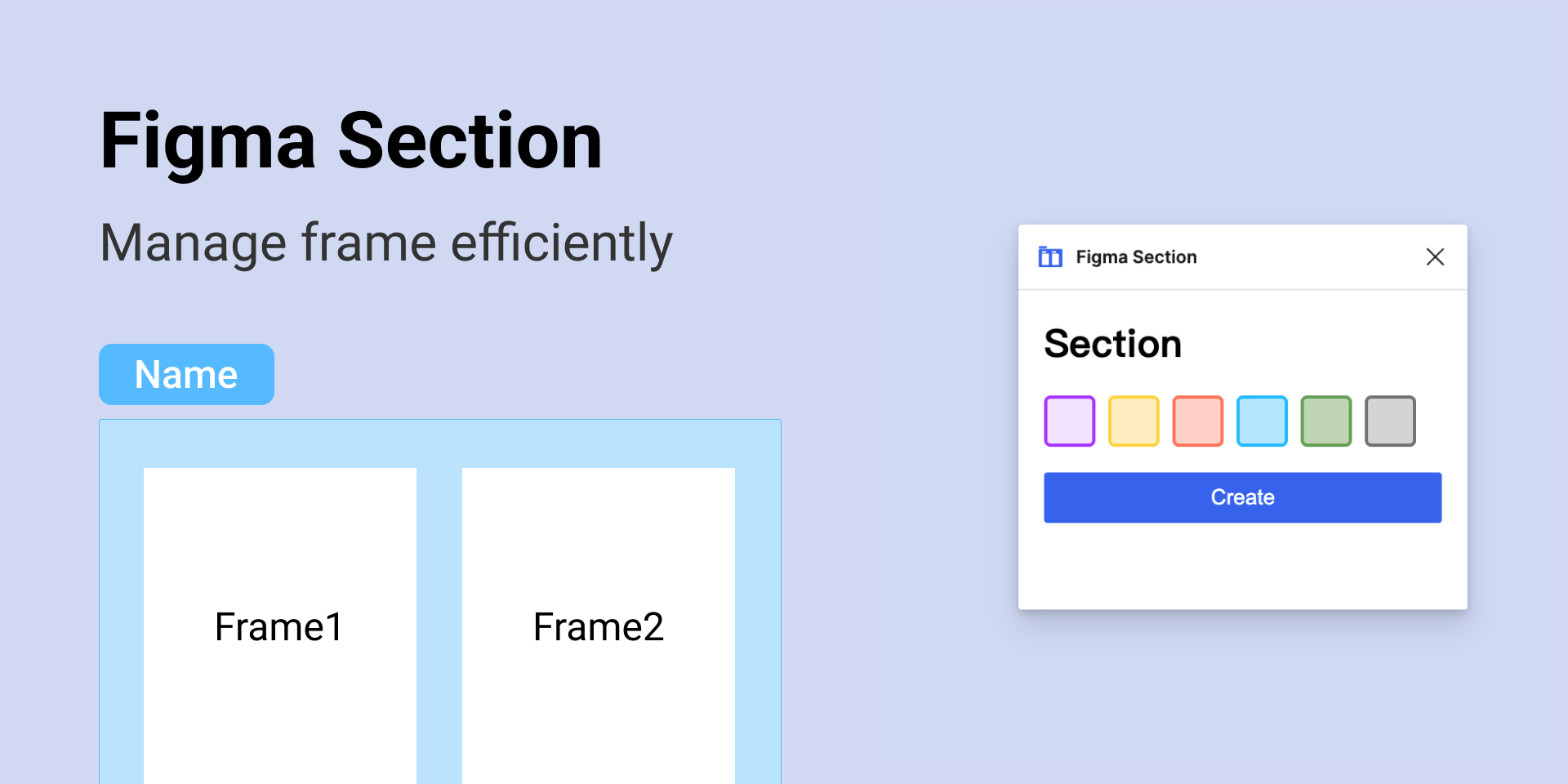Viewport: 1568px width, 784px height.
Task: Click the large Figma Section headline
Action: pos(351,141)
